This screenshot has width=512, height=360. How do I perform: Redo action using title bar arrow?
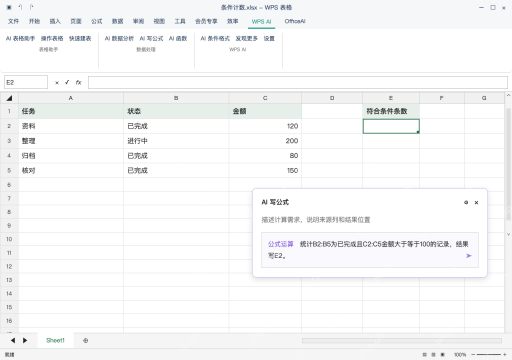point(31,7)
